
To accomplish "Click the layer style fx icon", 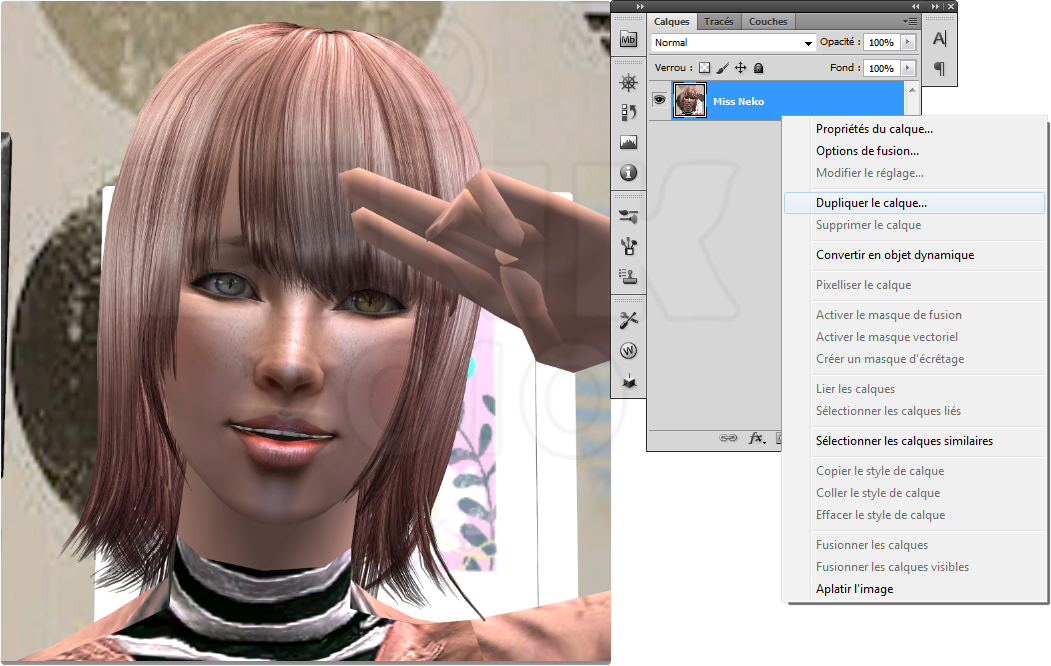I will coord(757,438).
